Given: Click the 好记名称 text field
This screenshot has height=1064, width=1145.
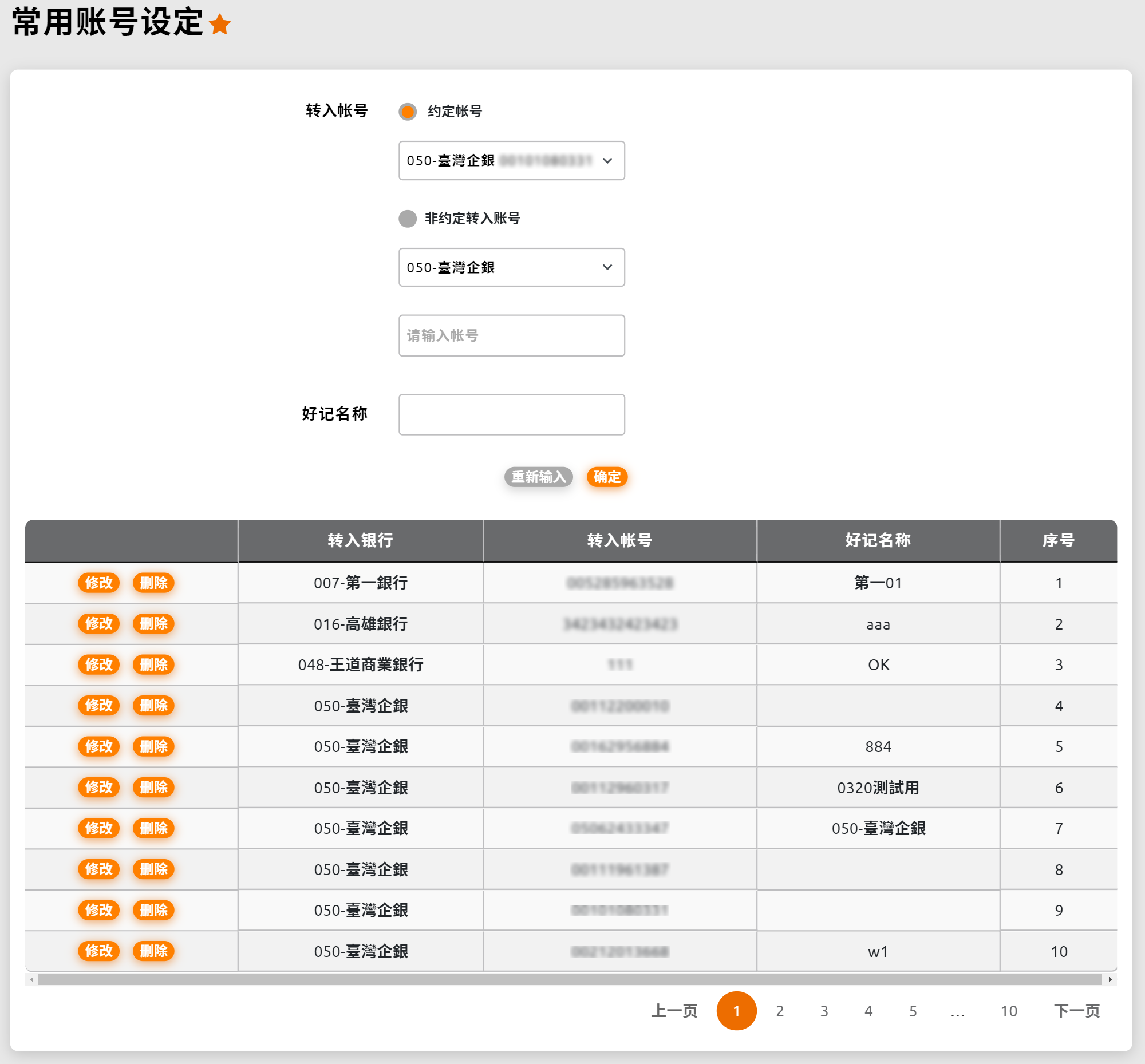Looking at the screenshot, I should (511, 414).
